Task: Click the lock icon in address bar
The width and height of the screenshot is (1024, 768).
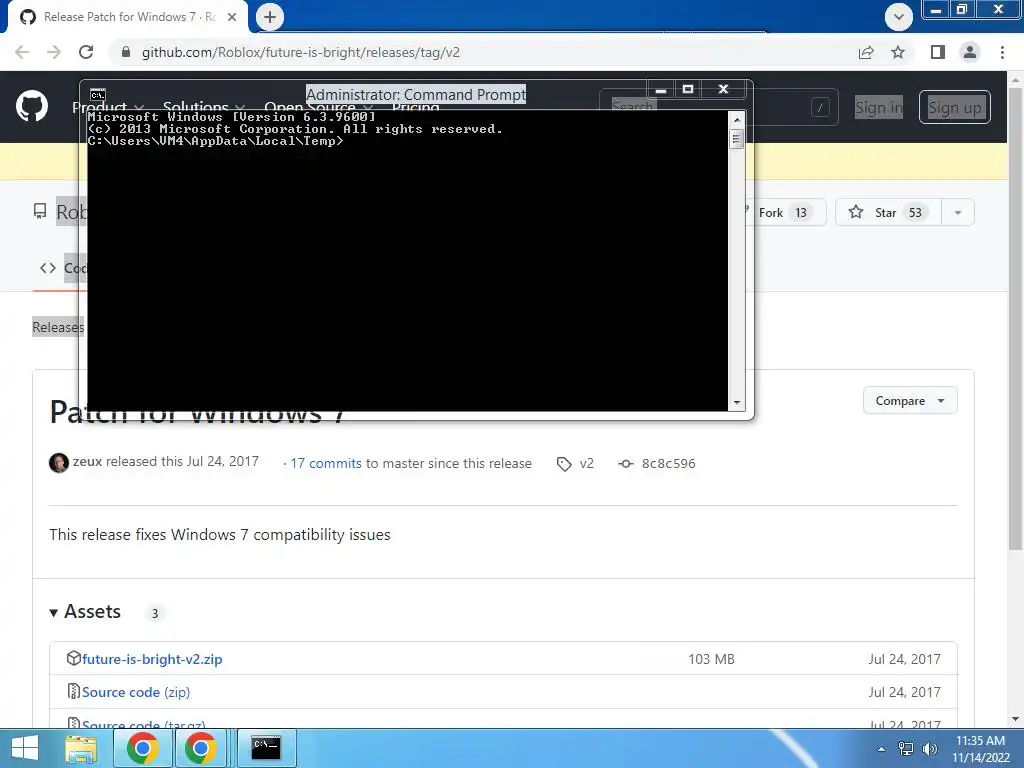Action: coord(126,52)
